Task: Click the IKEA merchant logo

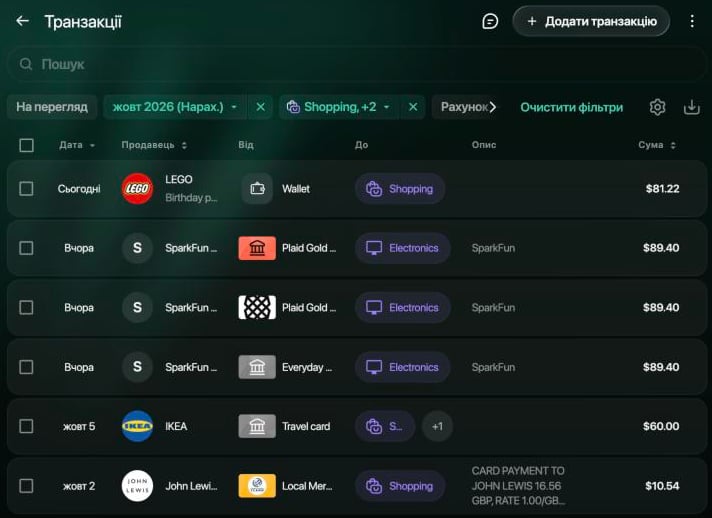Action: pos(137,426)
